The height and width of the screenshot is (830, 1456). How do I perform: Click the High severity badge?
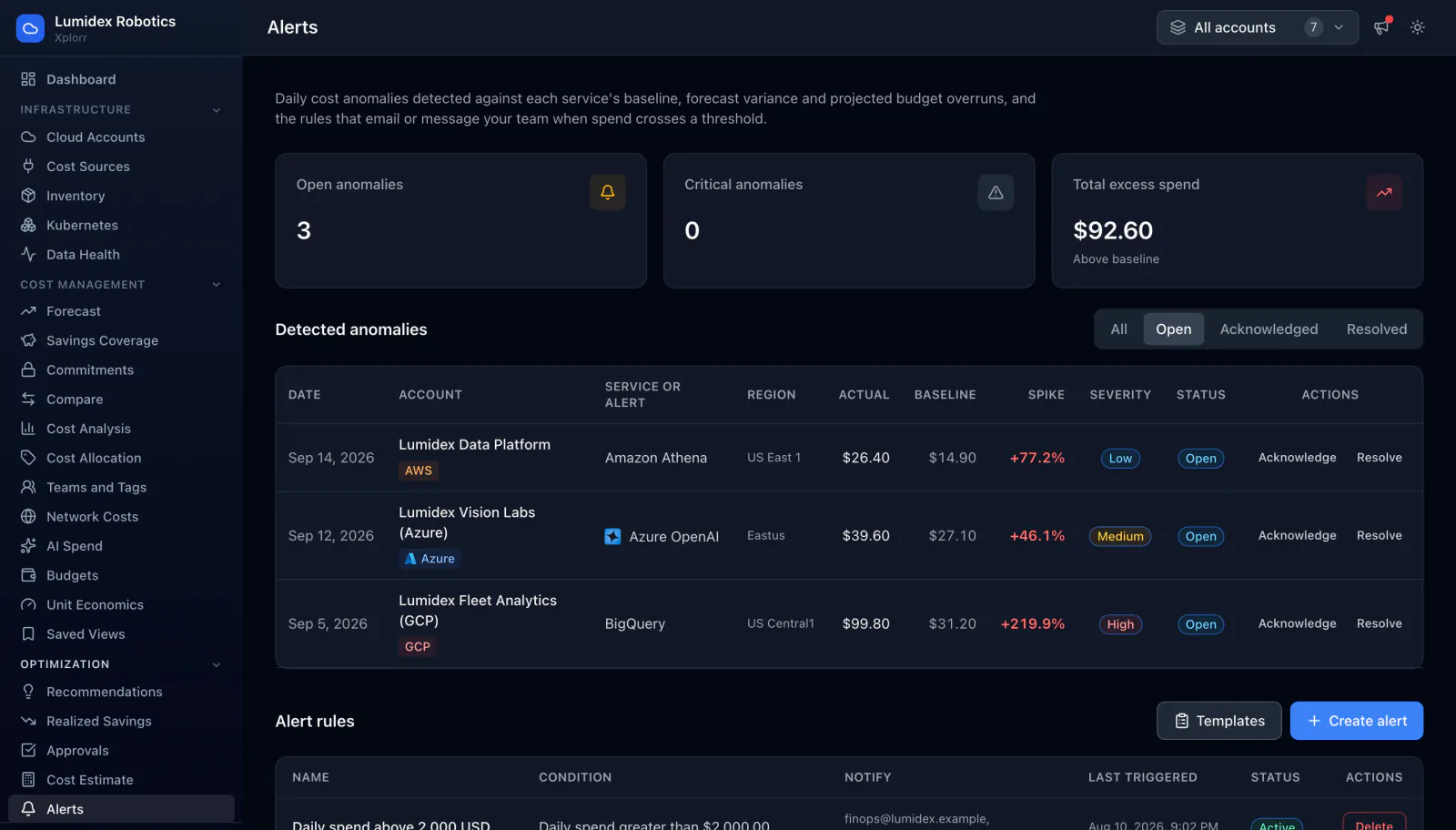(x=1120, y=624)
